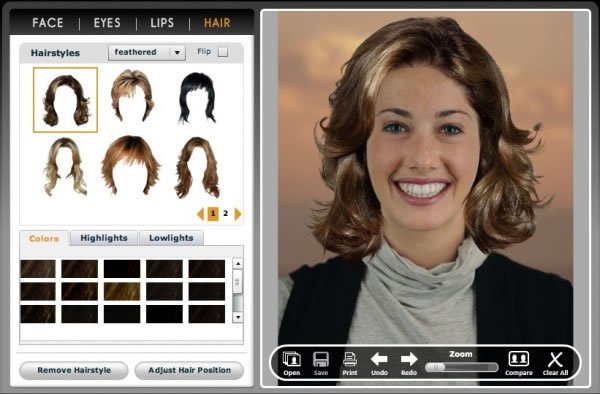Pick the middle swatch in the top row
Viewport: 600px width, 394px height.
[x=122, y=269]
